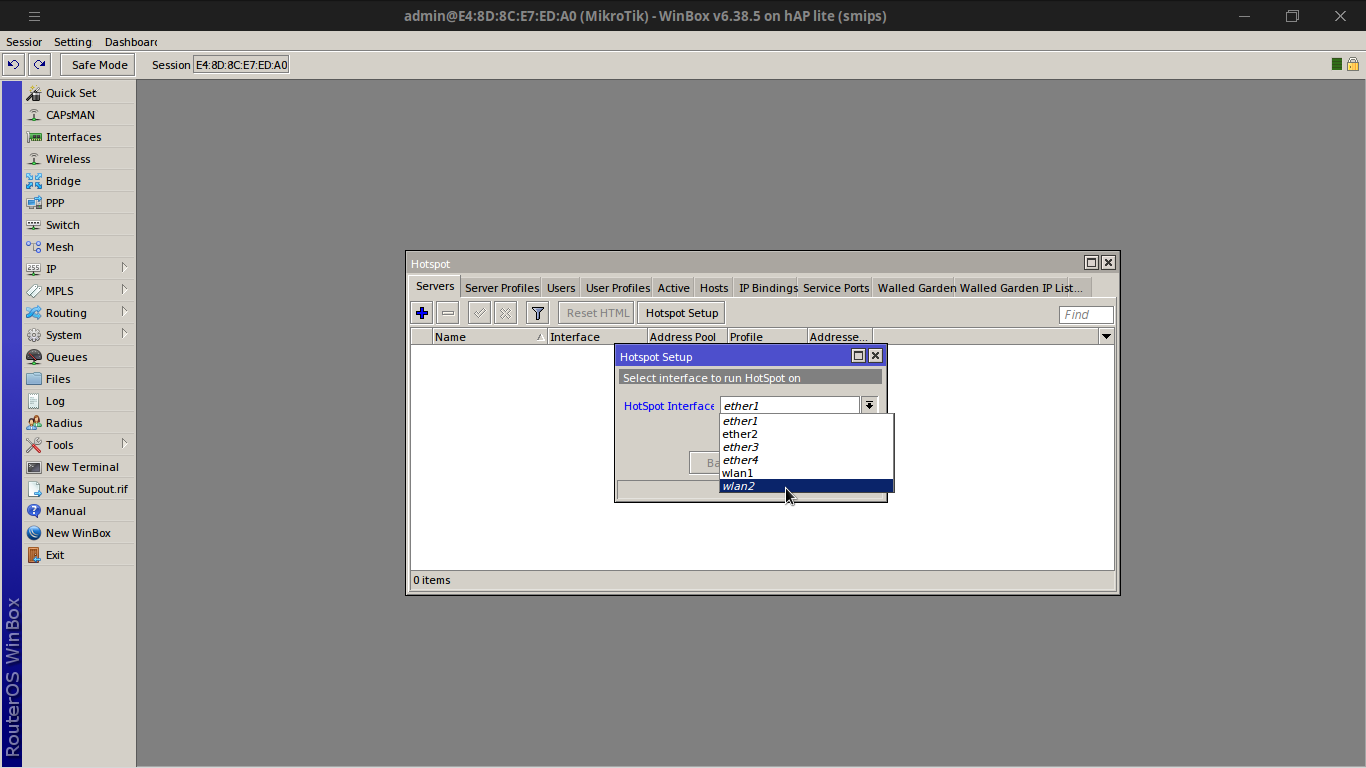Open the Dashboard menu

131,42
